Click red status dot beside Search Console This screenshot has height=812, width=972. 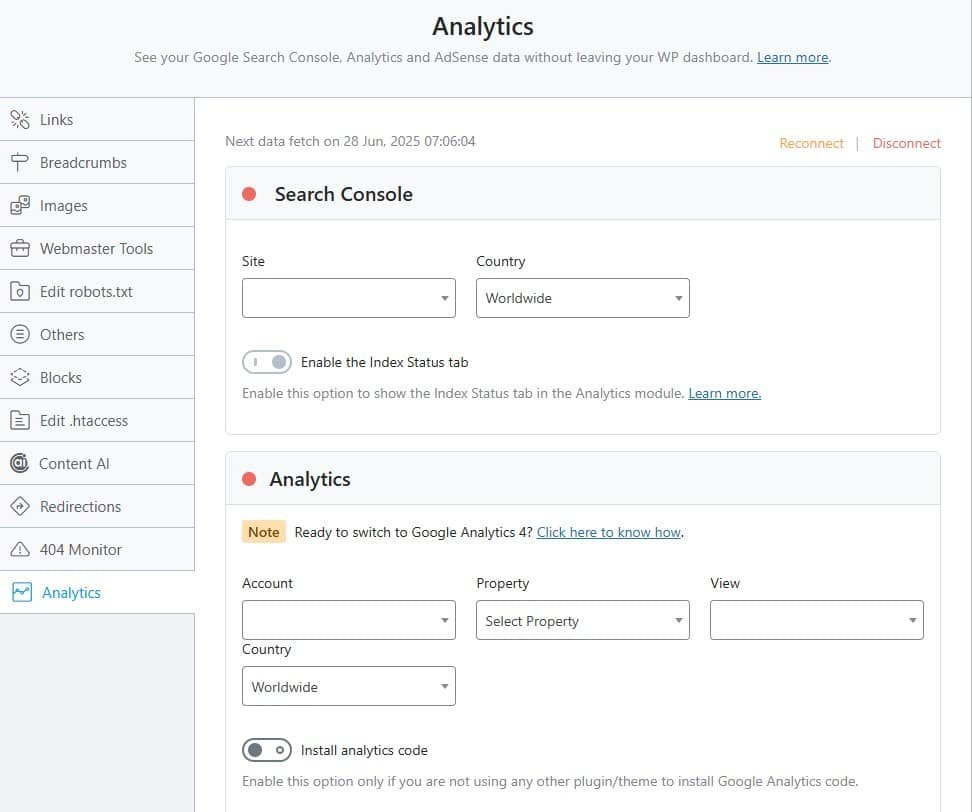pos(249,194)
